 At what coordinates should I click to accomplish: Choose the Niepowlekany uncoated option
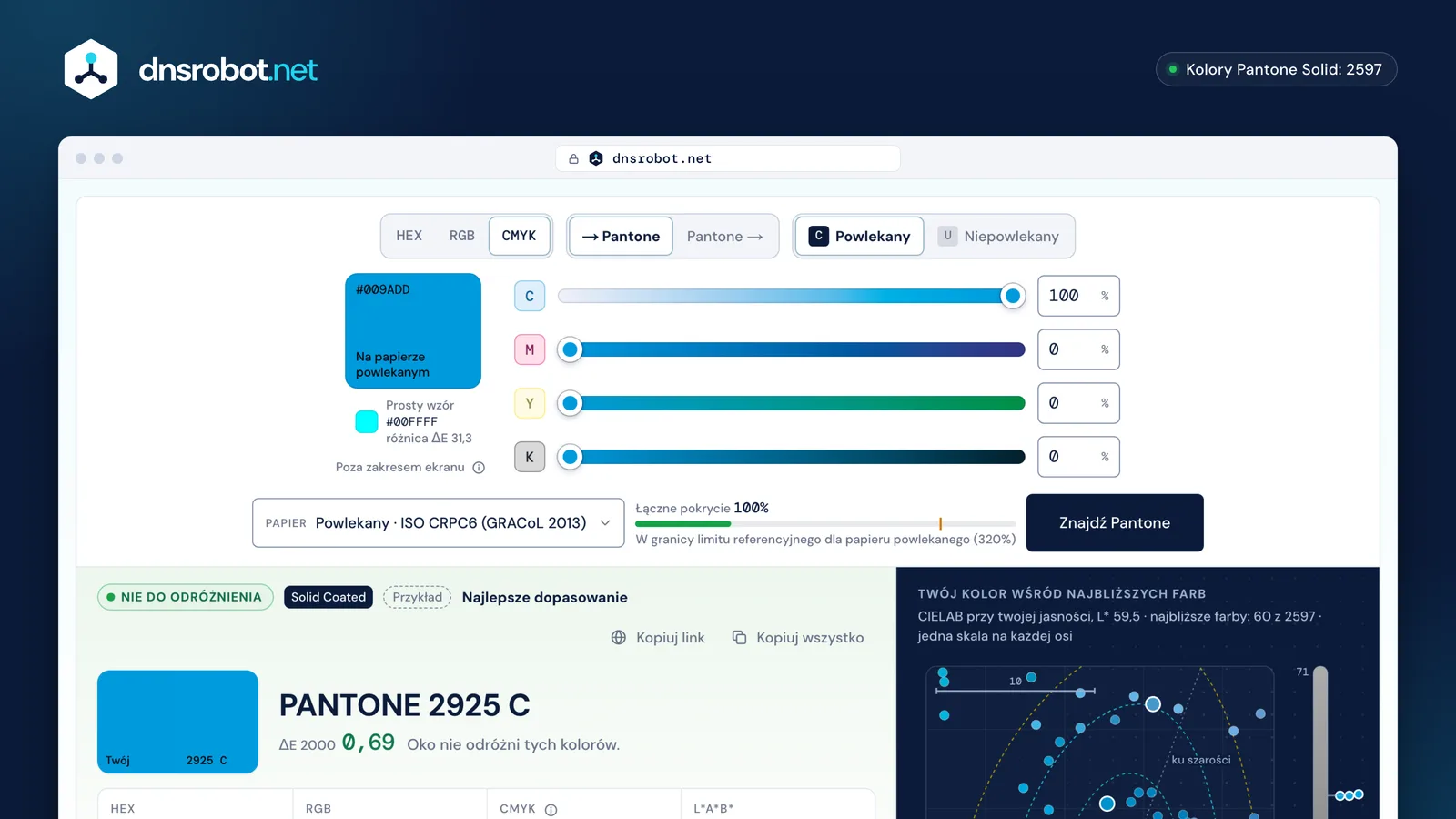pos(998,237)
